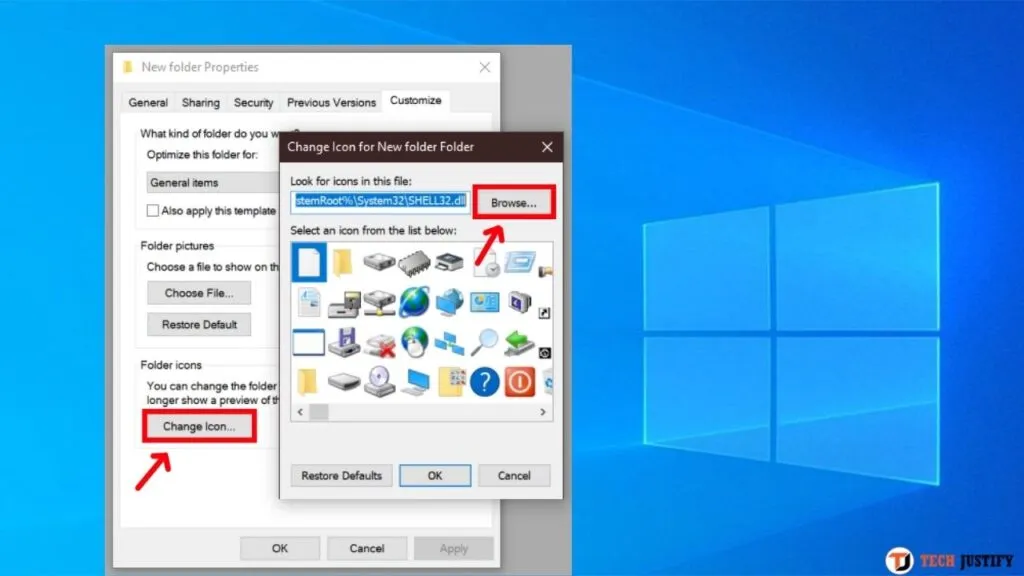The width and height of the screenshot is (1024, 576).
Task: Select the magnifying glass search icon
Action: [x=486, y=341]
